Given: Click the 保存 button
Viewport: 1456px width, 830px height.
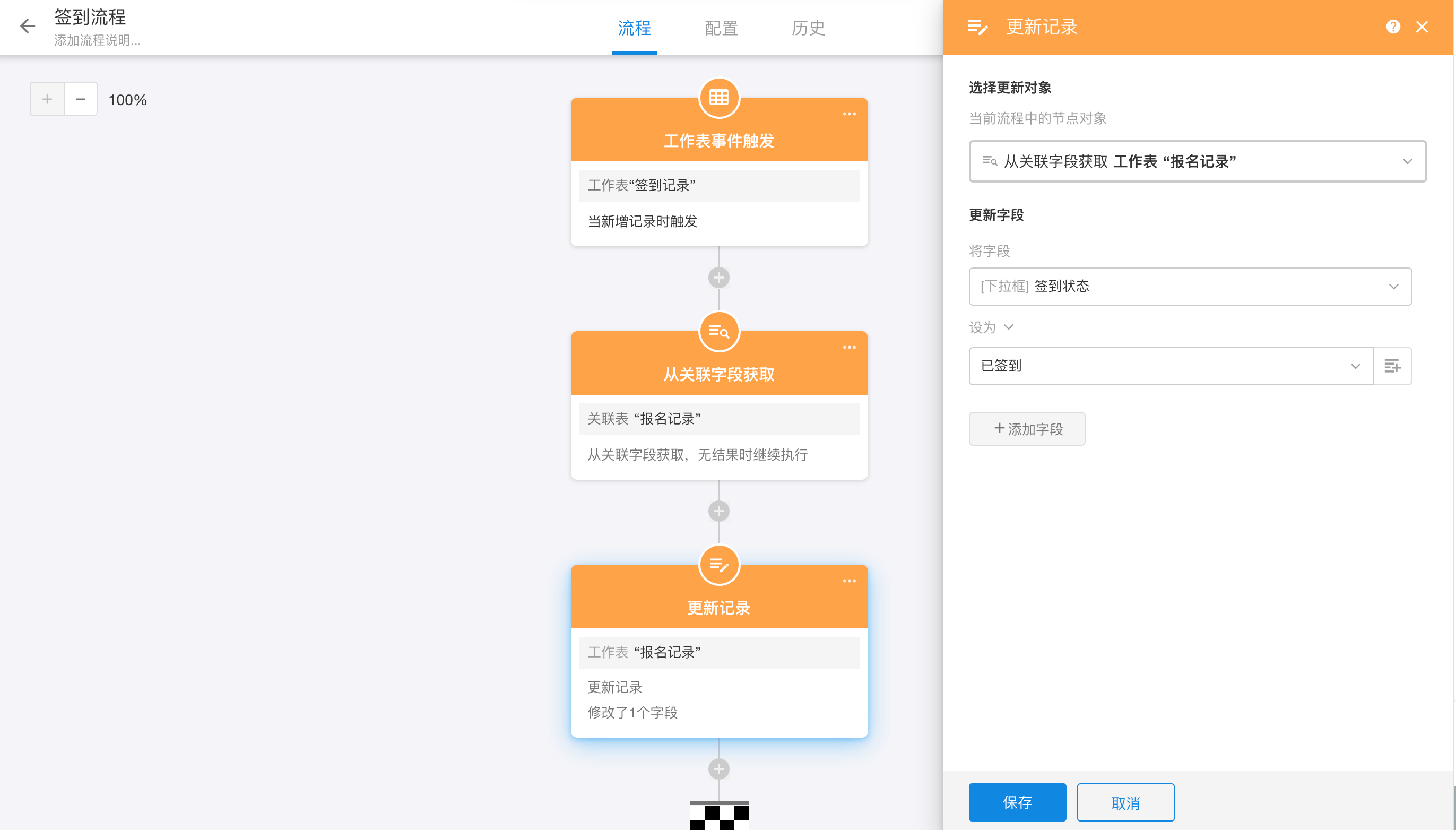Looking at the screenshot, I should [1017, 802].
